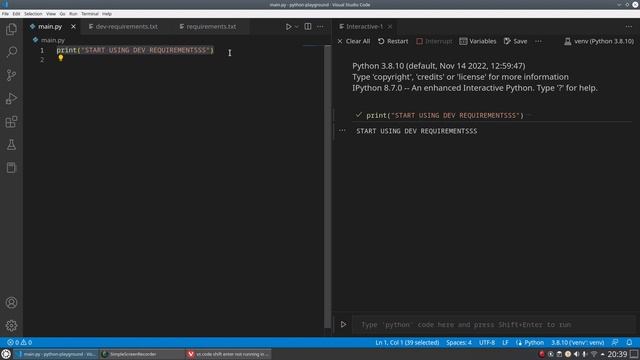Show errors and warnings in status bar
Viewport: 640px width, 360px height.
20,342
